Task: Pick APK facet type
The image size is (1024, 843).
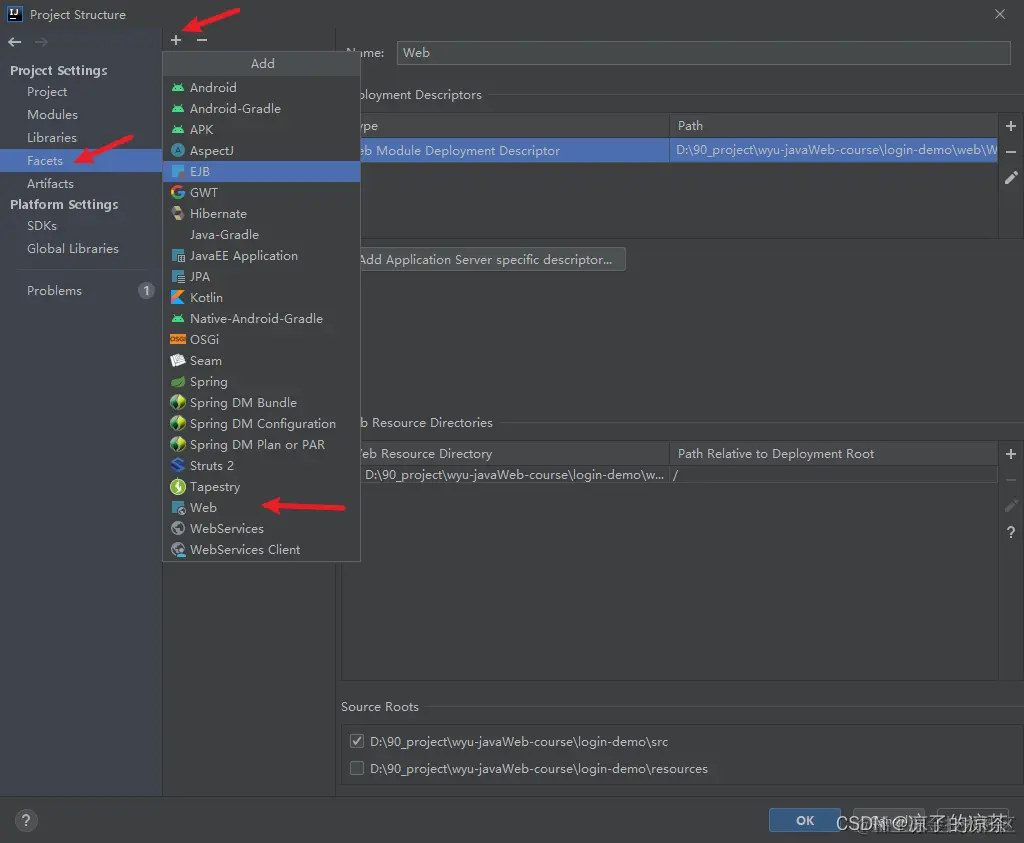Action: pyautogui.click(x=261, y=129)
